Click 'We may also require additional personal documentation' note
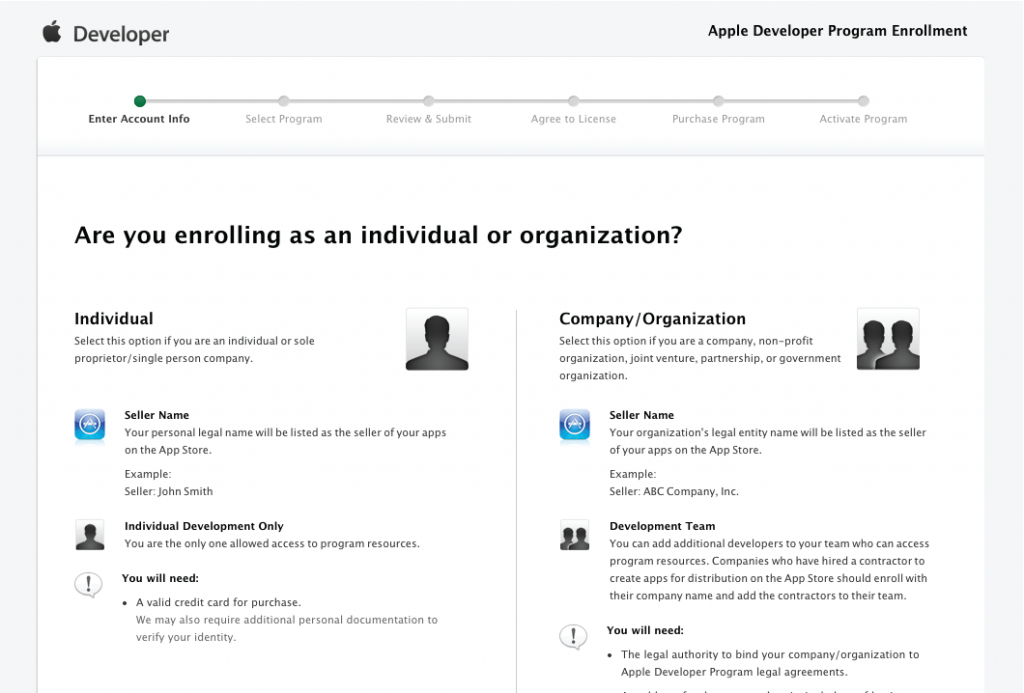 (287, 628)
